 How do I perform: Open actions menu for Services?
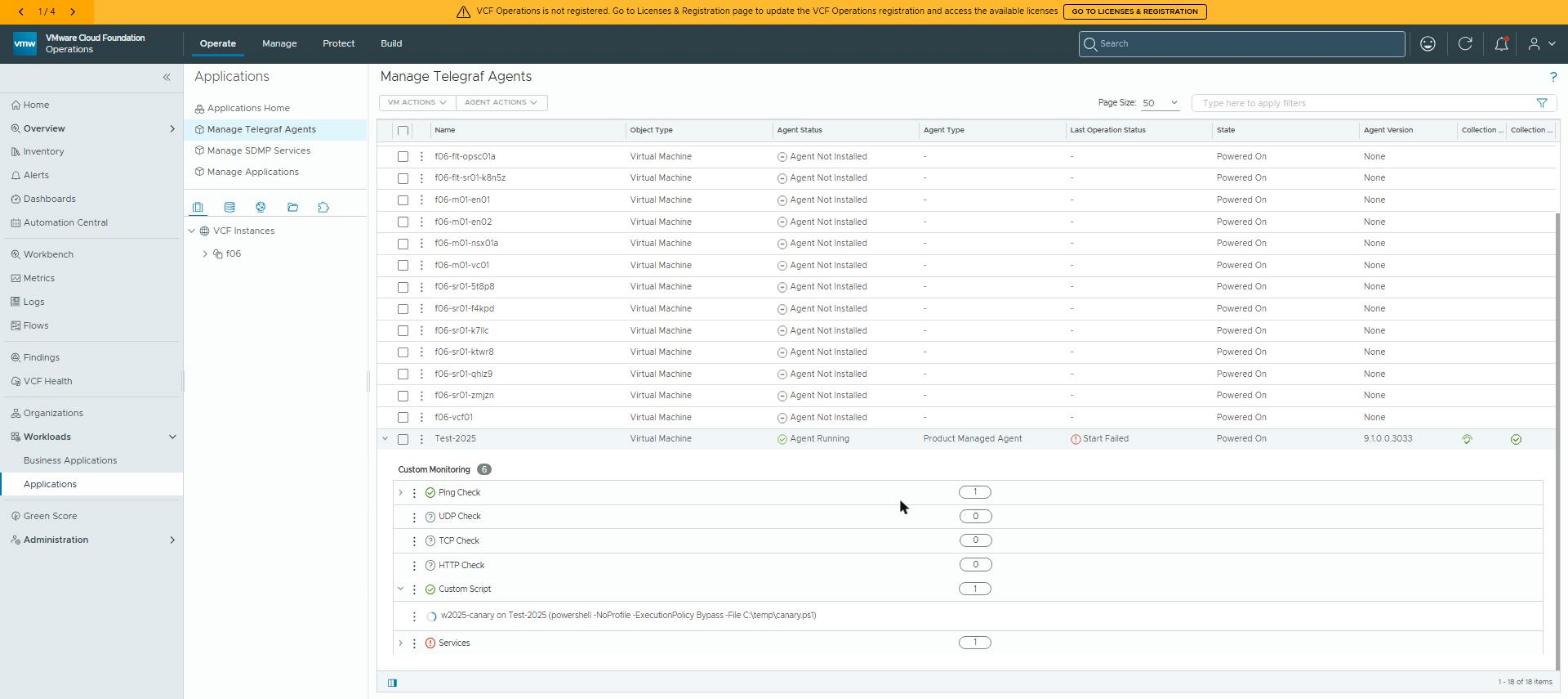[x=414, y=643]
